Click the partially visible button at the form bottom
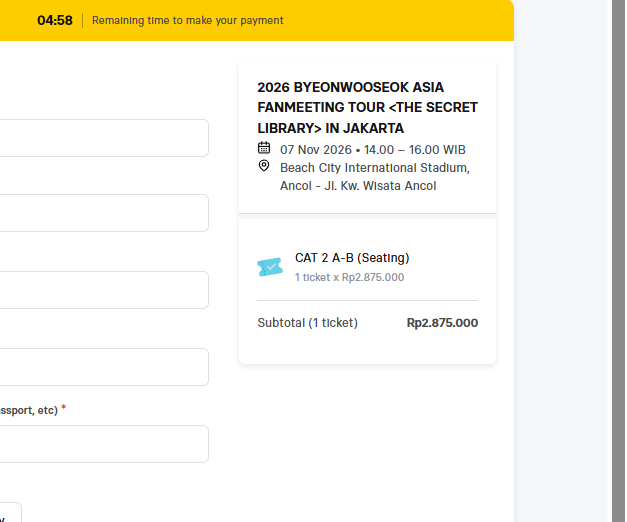 click(10, 512)
